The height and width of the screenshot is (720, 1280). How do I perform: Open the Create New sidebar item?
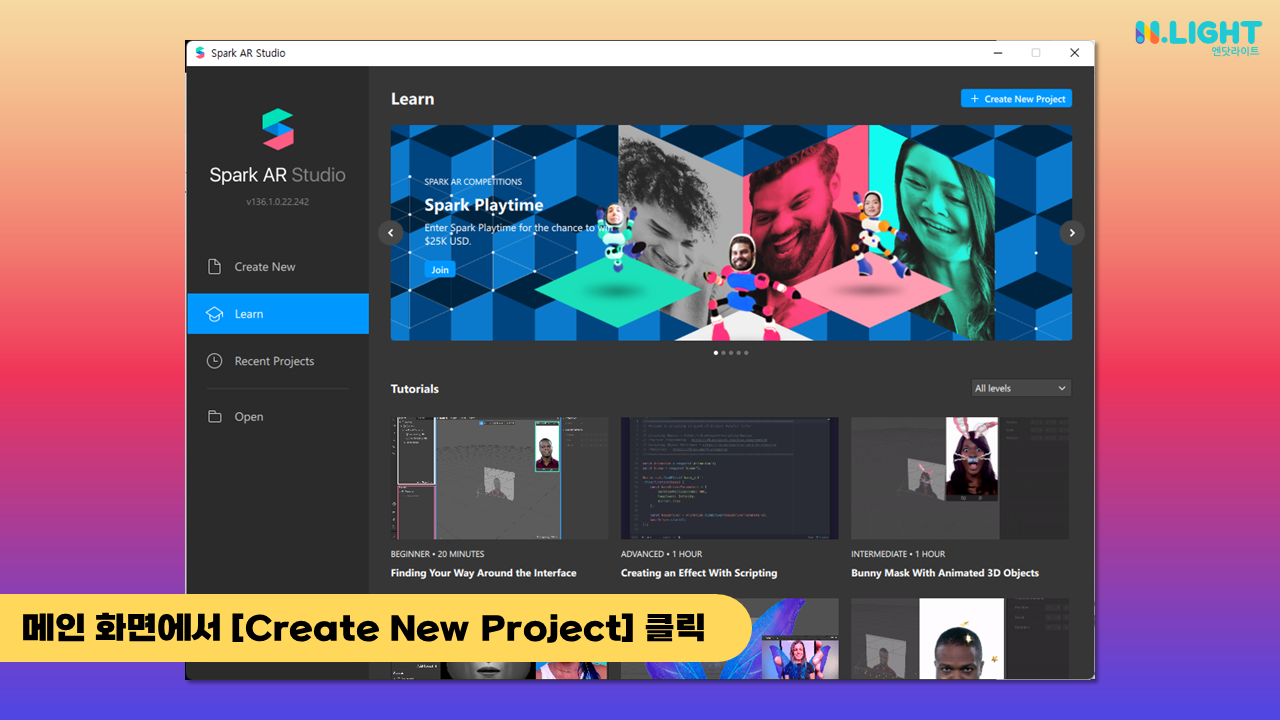tap(278, 267)
